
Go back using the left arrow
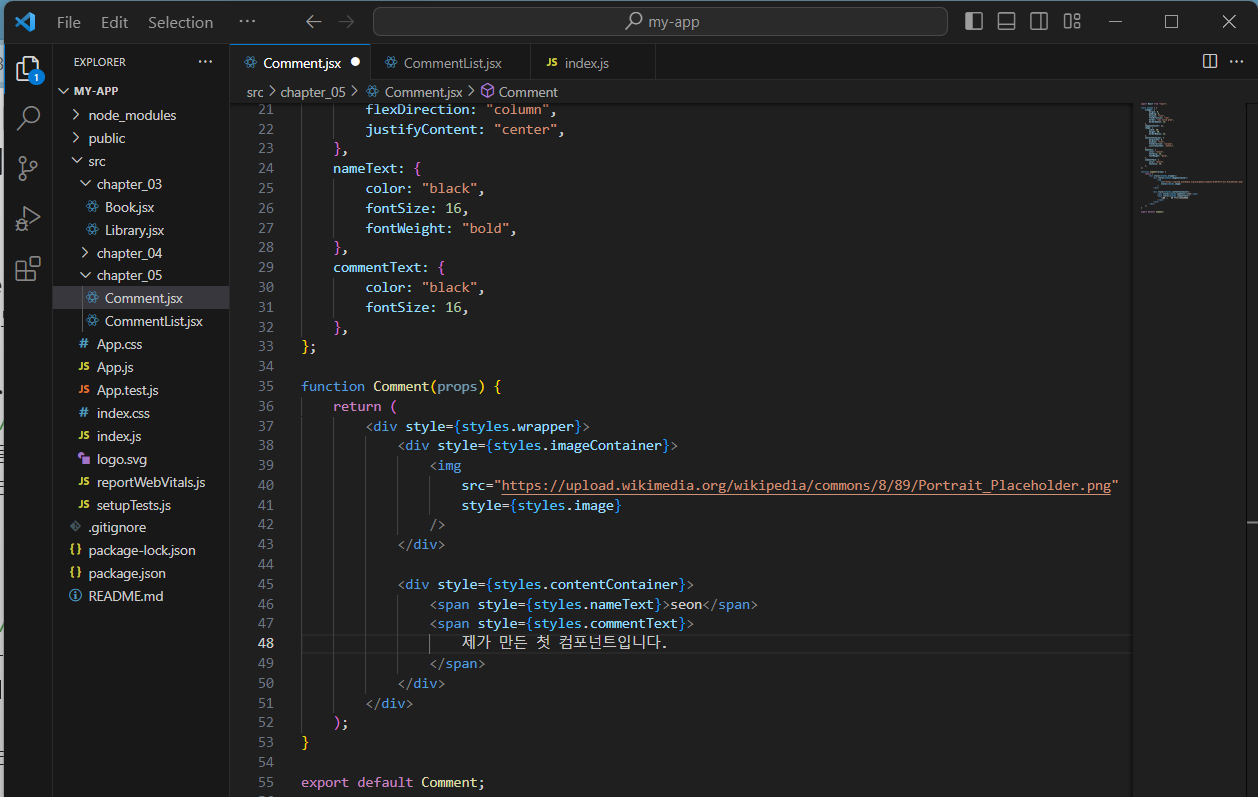pyautogui.click(x=313, y=21)
